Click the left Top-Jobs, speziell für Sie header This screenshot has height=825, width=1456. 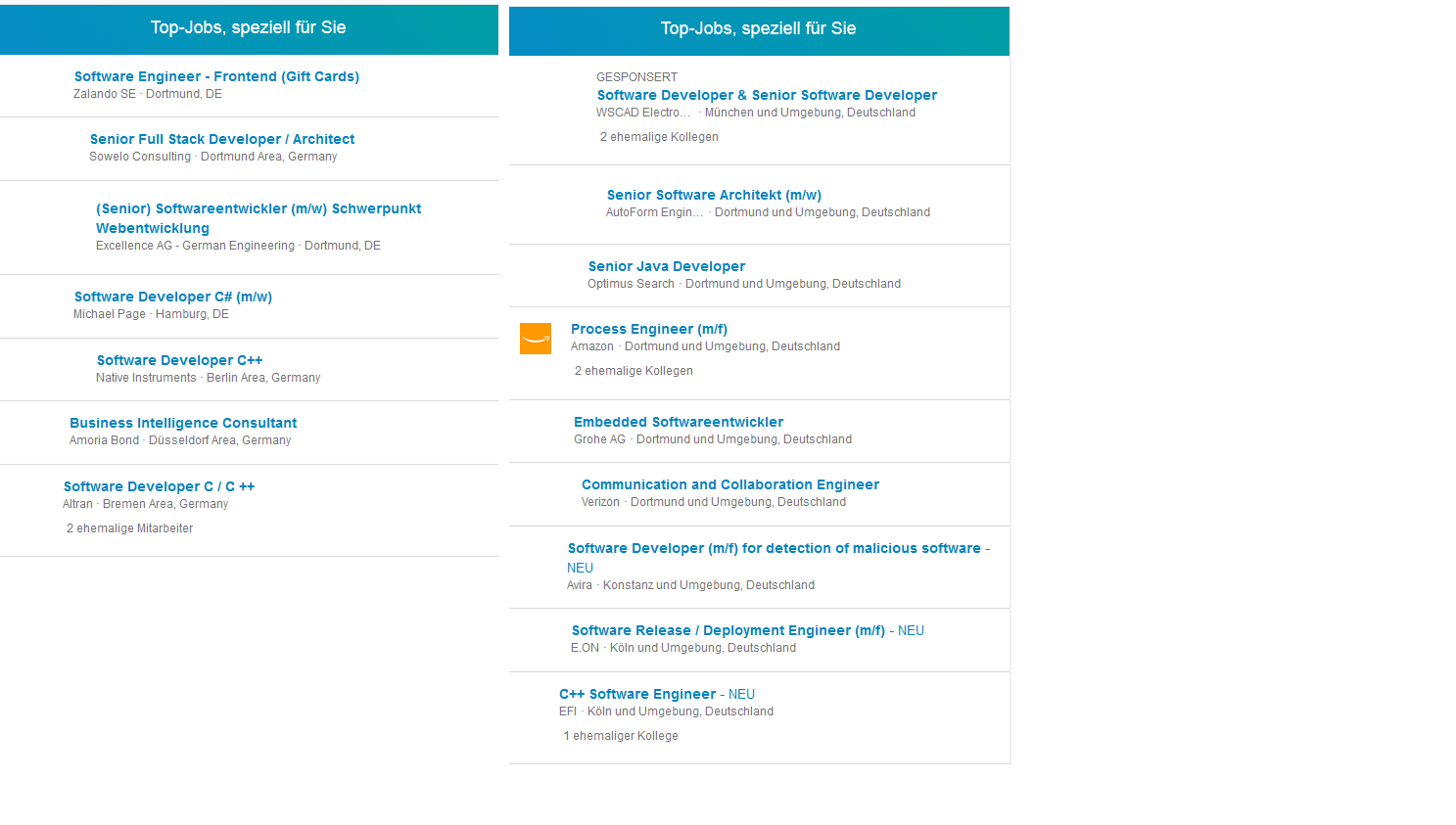(249, 27)
